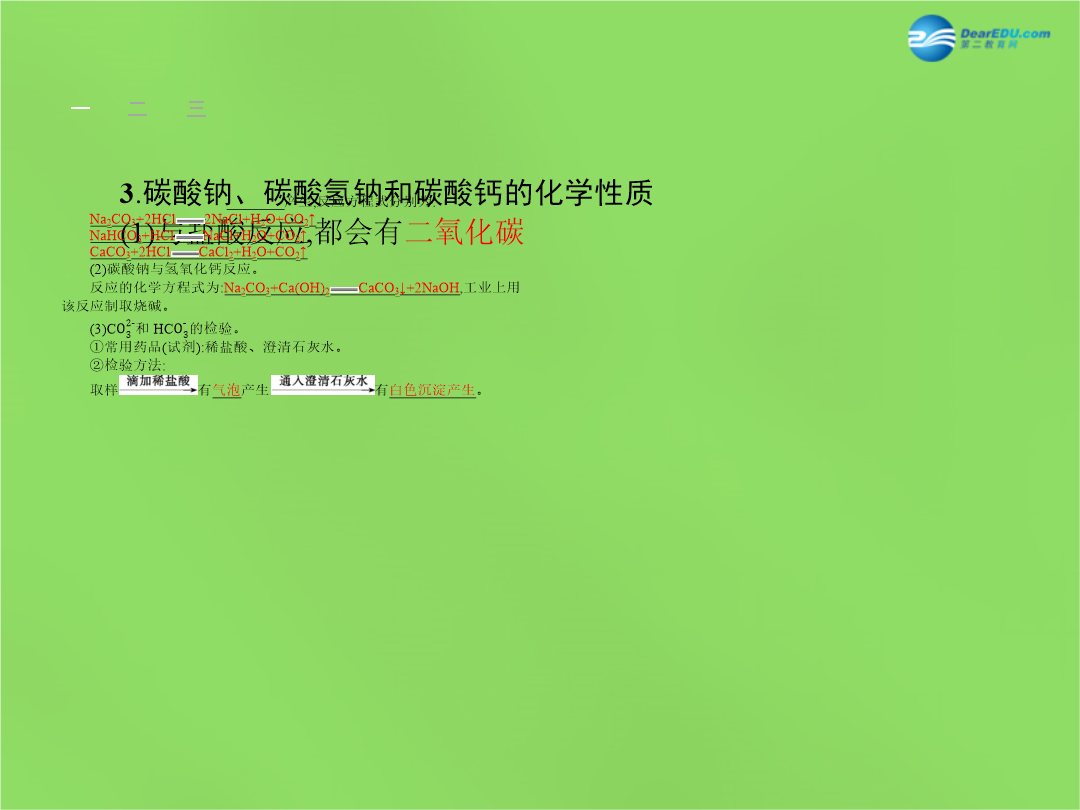1080x810 pixels.
Task: Click red answer text 二氧化碳
Action: coord(464,232)
